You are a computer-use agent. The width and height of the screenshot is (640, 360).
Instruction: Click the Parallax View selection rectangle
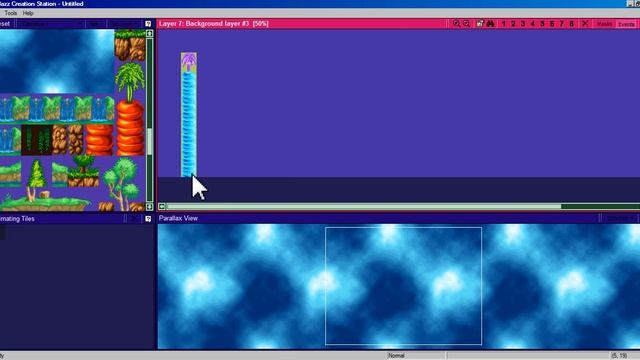point(403,286)
